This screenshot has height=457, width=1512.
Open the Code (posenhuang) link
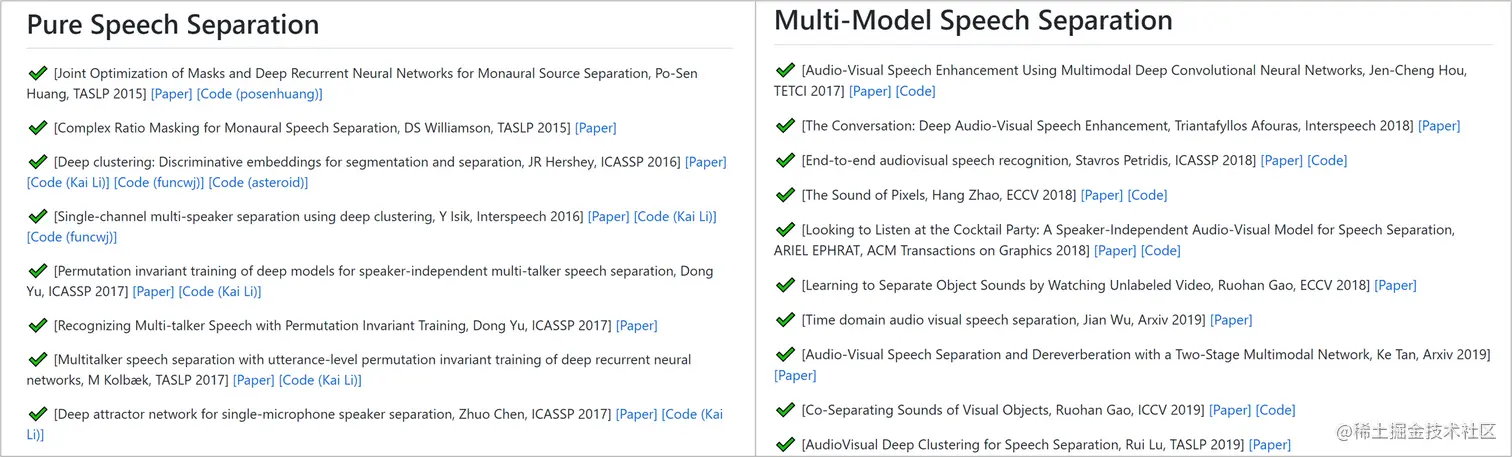click(x=259, y=94)
